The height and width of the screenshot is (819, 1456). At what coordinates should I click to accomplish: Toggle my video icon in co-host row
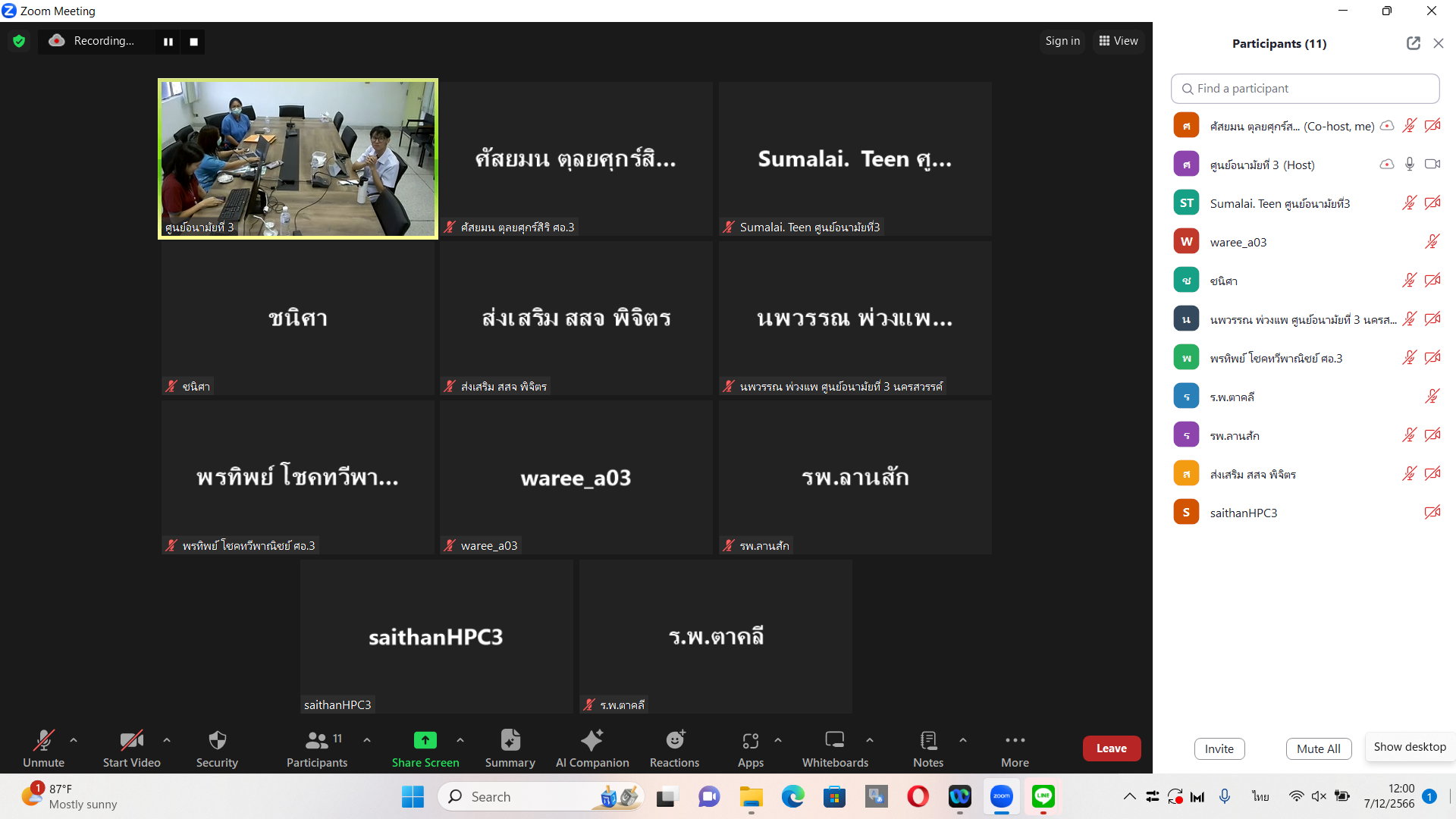point(1432,126)
